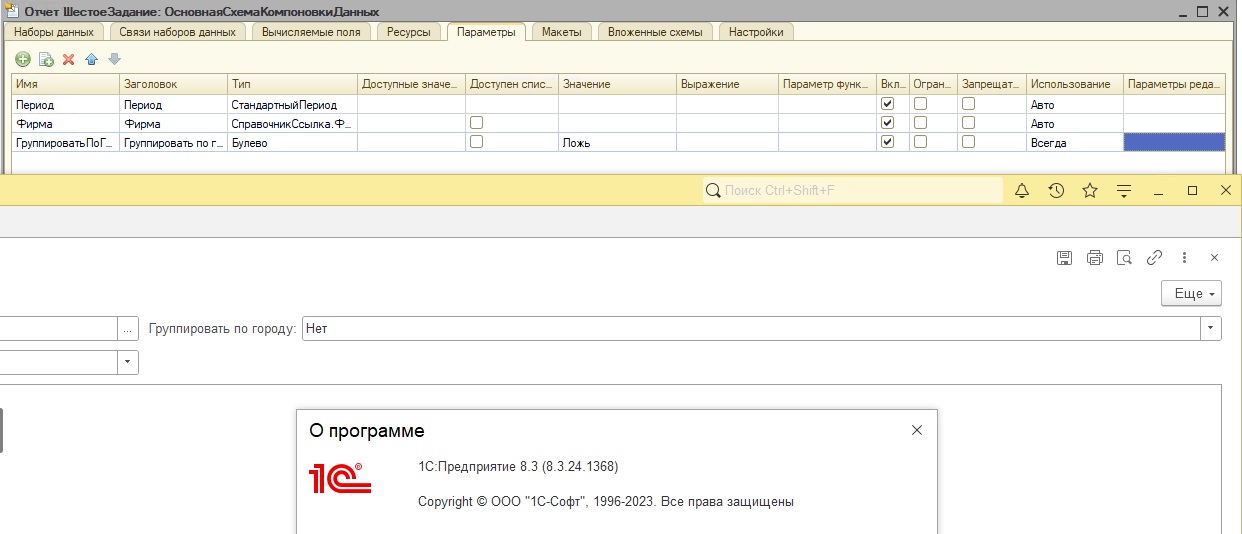Screen dimensions: 1242x534
Task: Move parameter up with blue arrow icon
Action: click(91, 59)
